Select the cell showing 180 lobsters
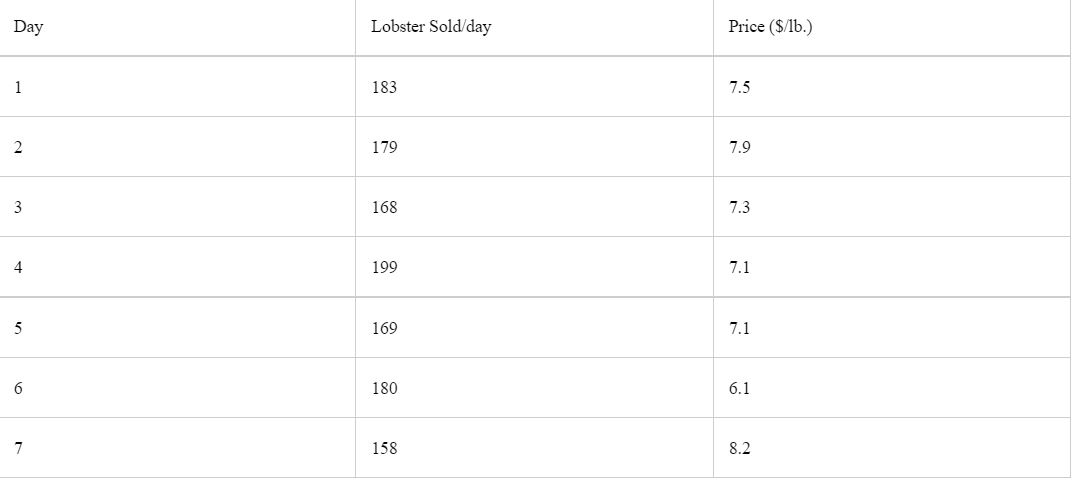 click(534, 388)
